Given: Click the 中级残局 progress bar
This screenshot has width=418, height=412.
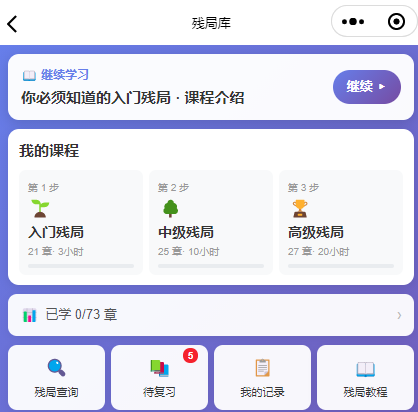Looking at the screenshot, I should pos(211,266).
